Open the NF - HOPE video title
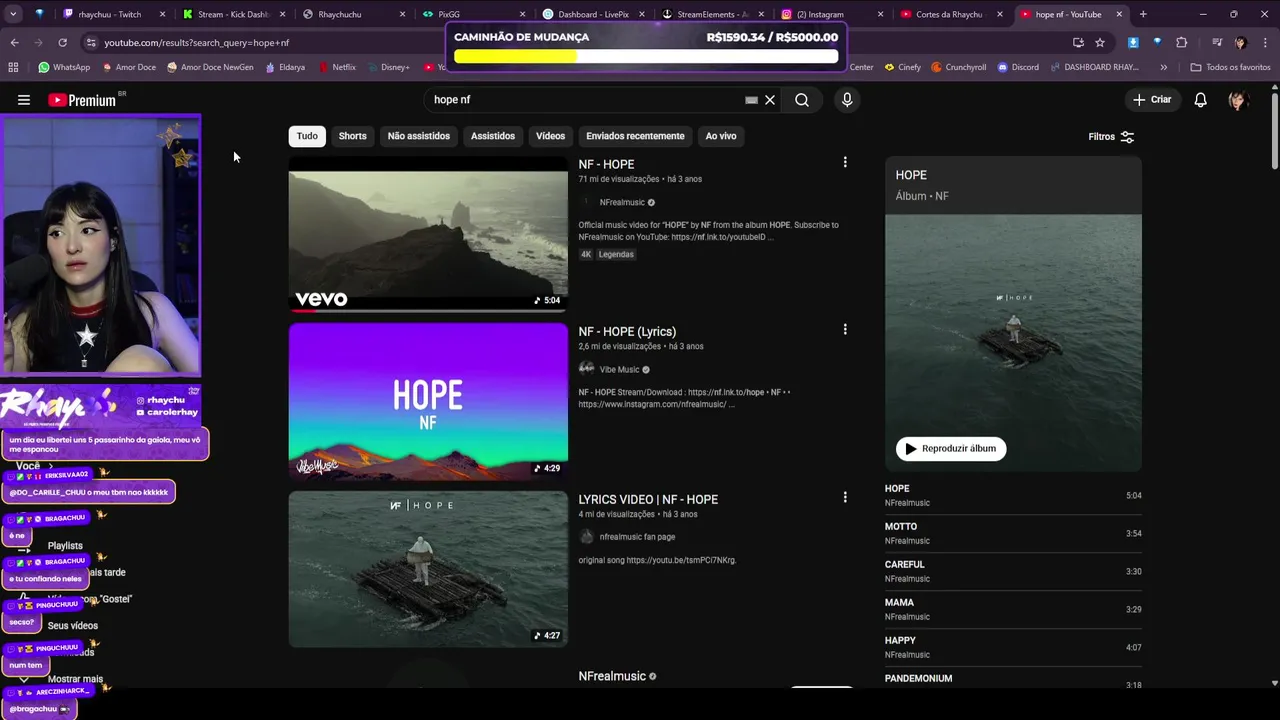This screenshot has height=720, width=1280. click(606, 164)
